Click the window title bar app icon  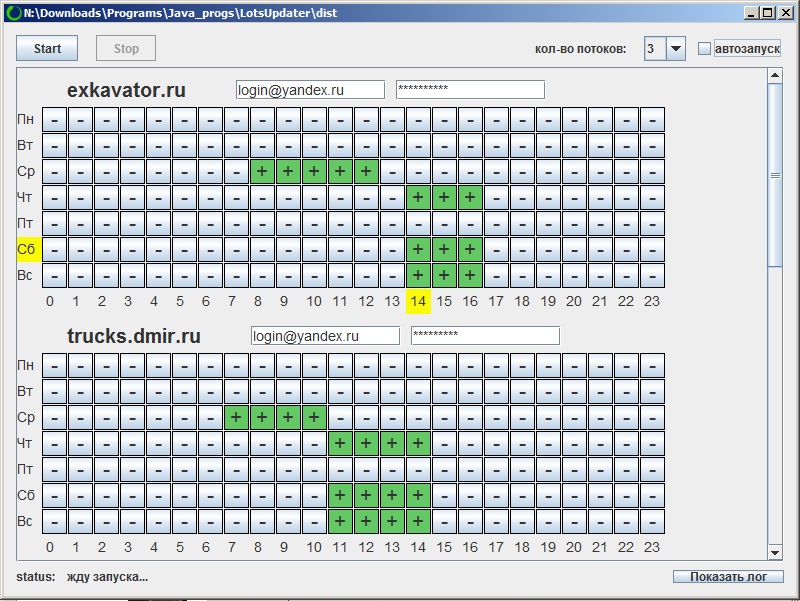(x=12, y=13)
